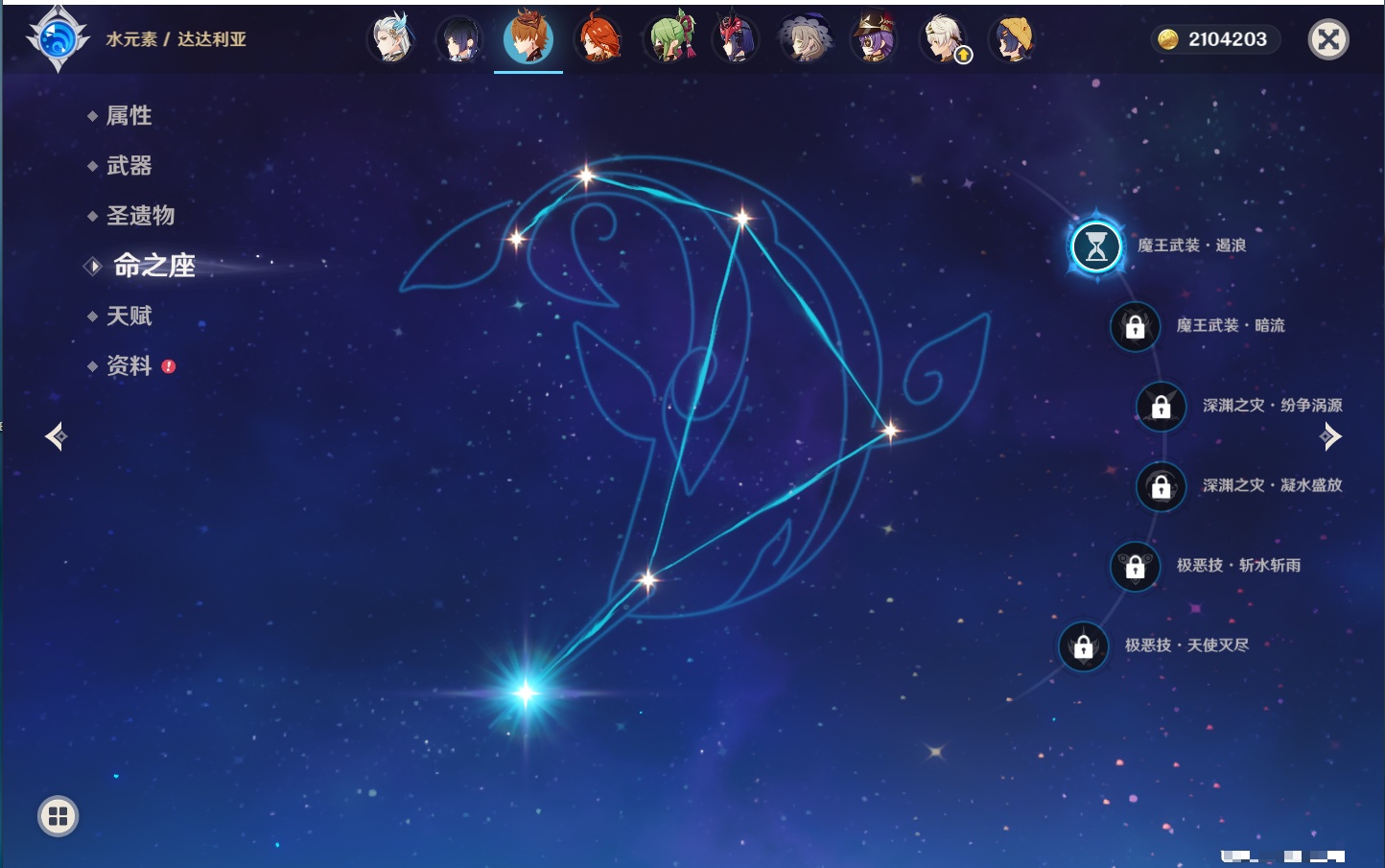Screen dimensions: 1385x868
Task: Switch to the 圣遗物 artifacts menu
Action: (140, 216)
